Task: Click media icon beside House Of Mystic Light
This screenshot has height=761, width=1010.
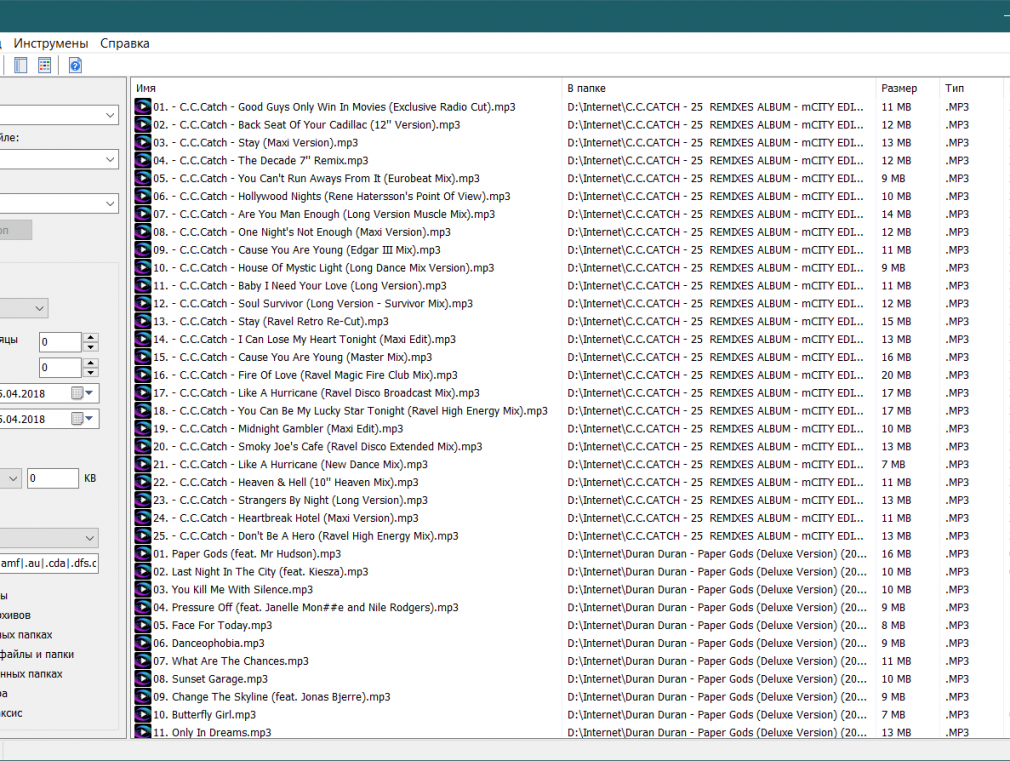Action: coord(142,268)
